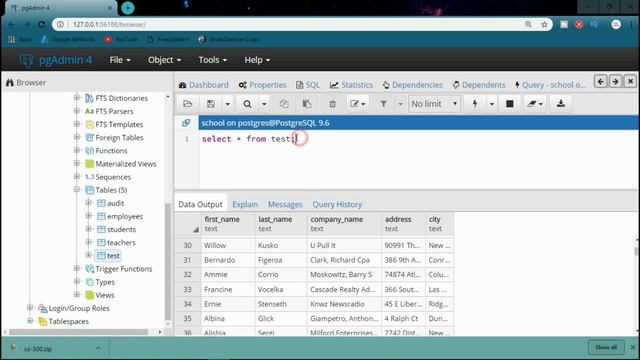Click into SQL query editor line
The image size is (640, 360).
tap(419, 139)
